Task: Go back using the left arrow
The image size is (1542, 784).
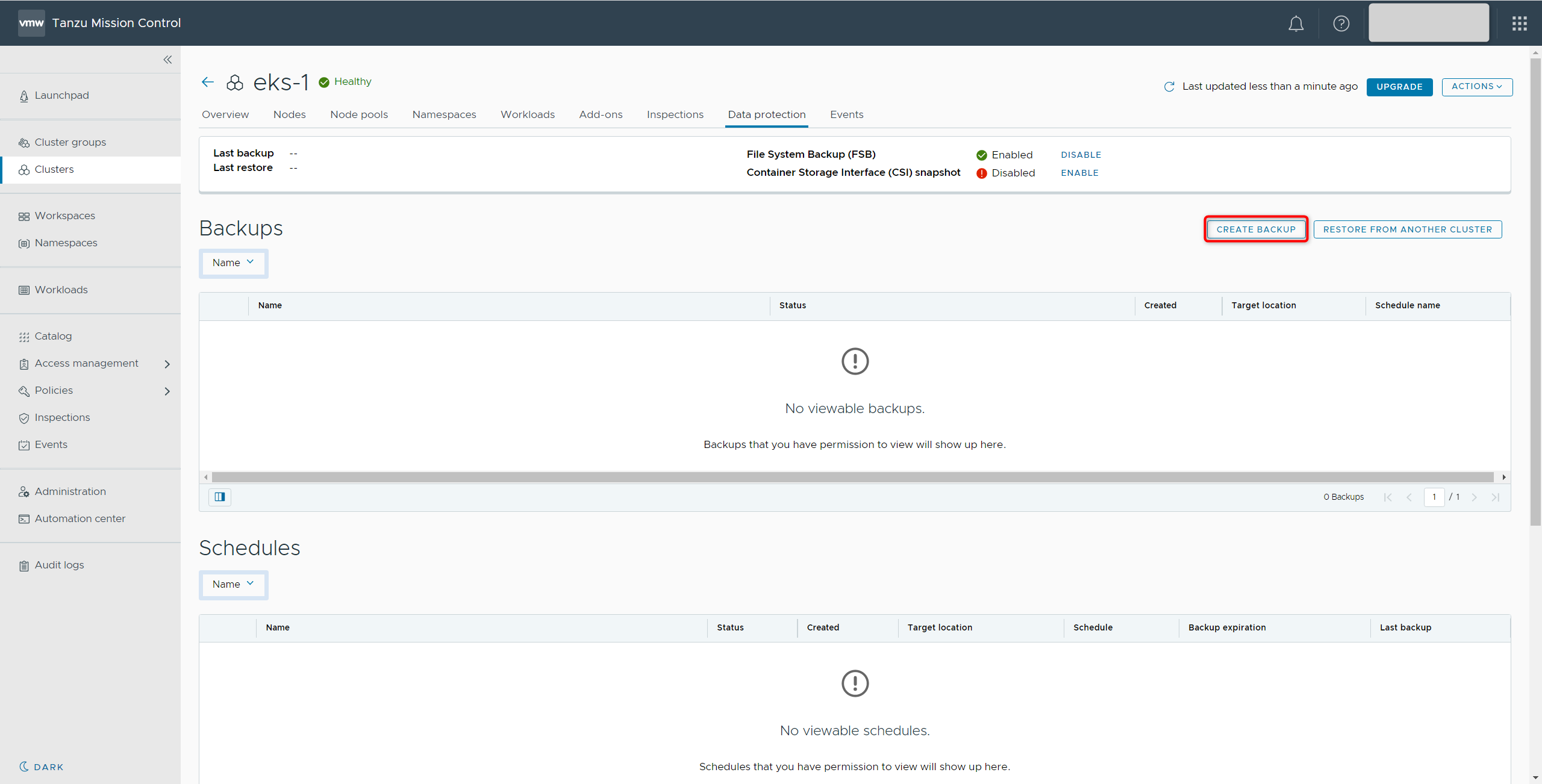Action: click(208, 82)
